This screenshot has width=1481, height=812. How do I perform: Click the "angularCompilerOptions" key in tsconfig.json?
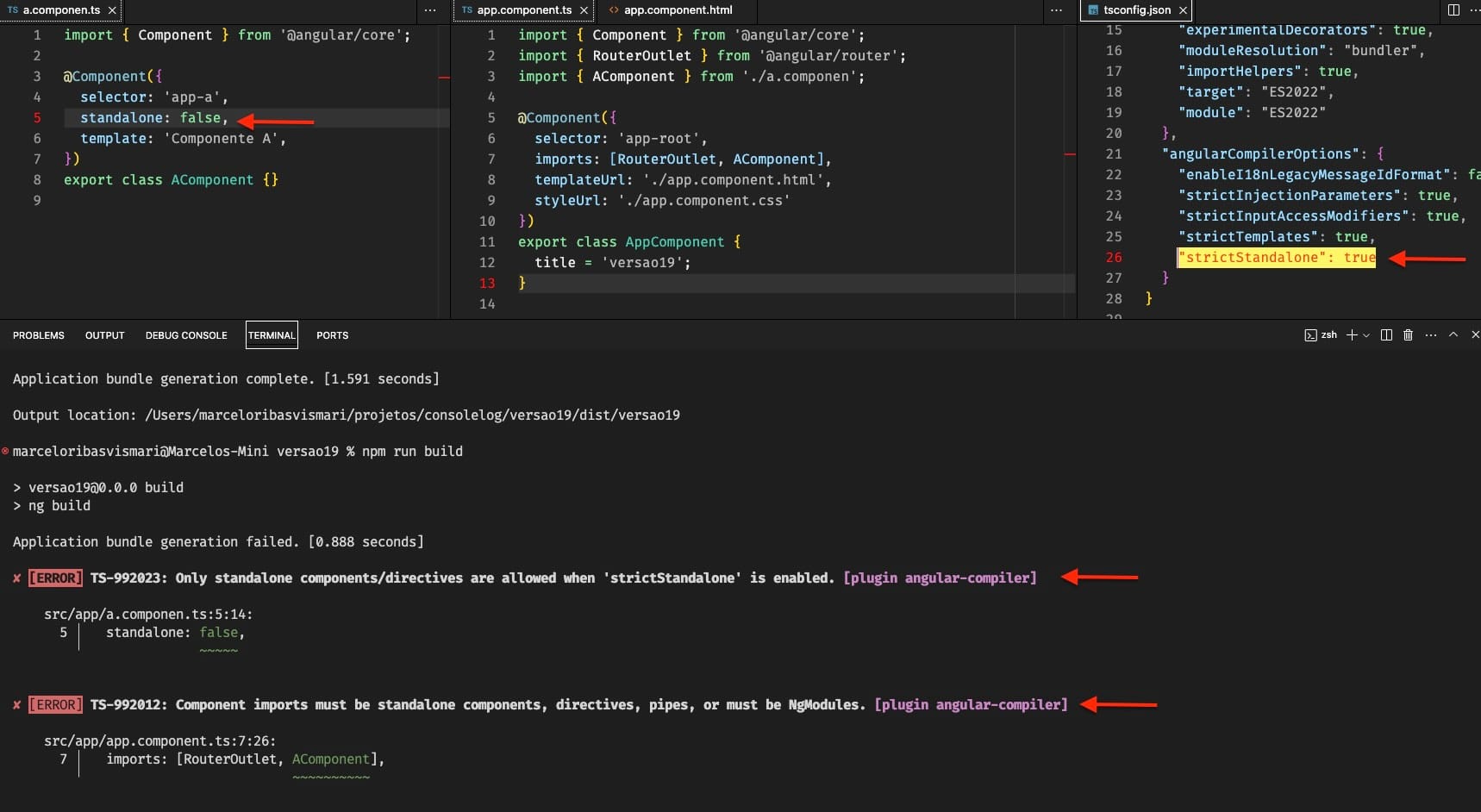pos(1261,154)
